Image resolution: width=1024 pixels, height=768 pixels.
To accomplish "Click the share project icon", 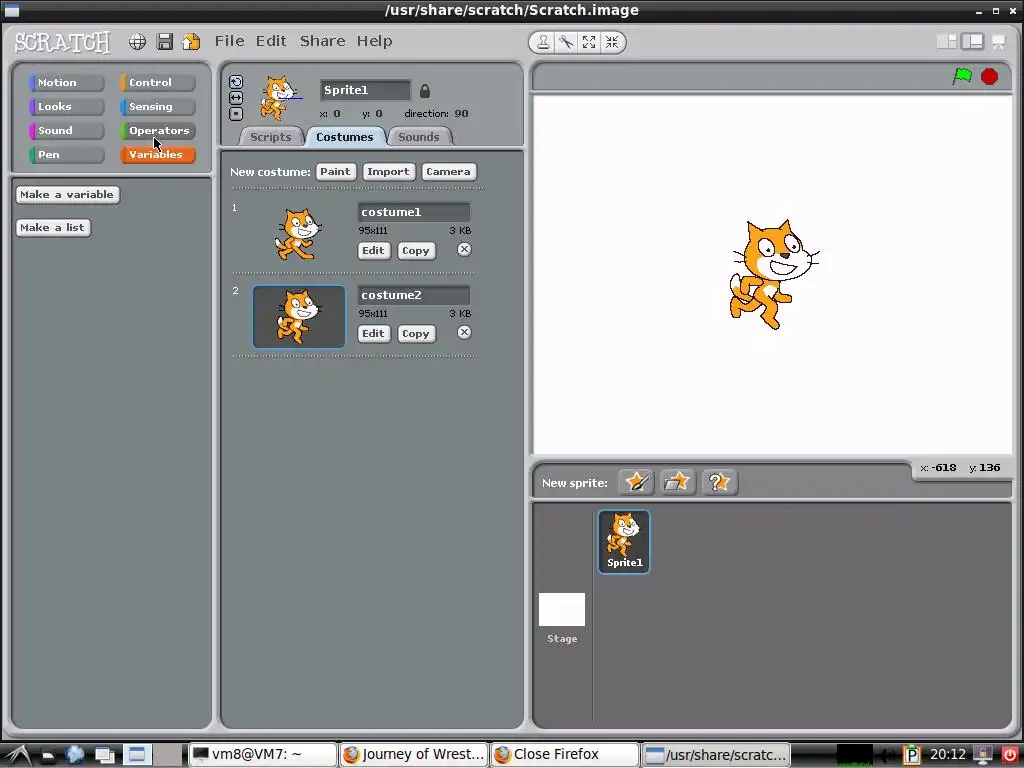I will click(x=191, y=42).
